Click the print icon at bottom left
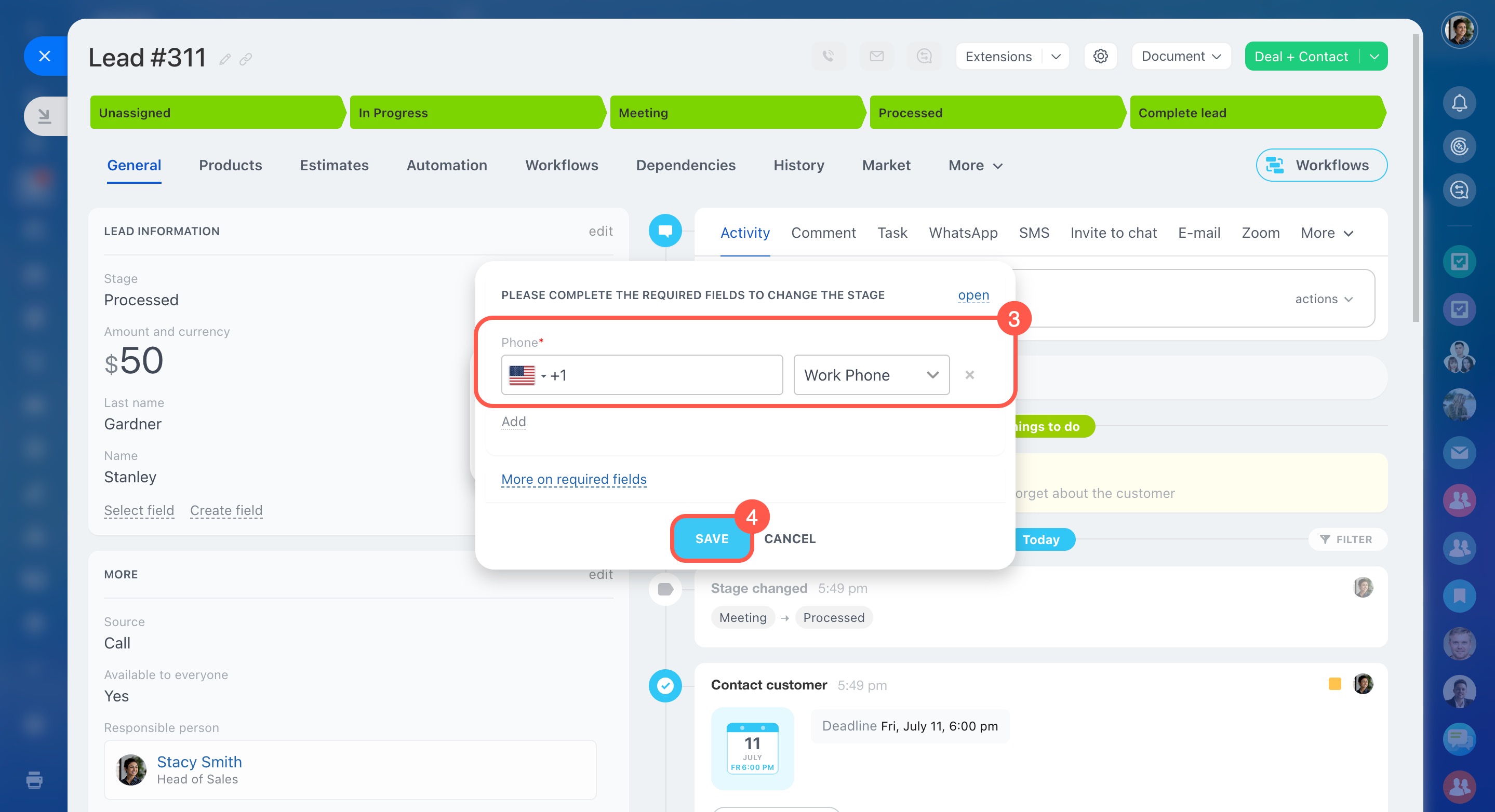The width and height of the screenshot is (1495, 812). pos(34,780)
